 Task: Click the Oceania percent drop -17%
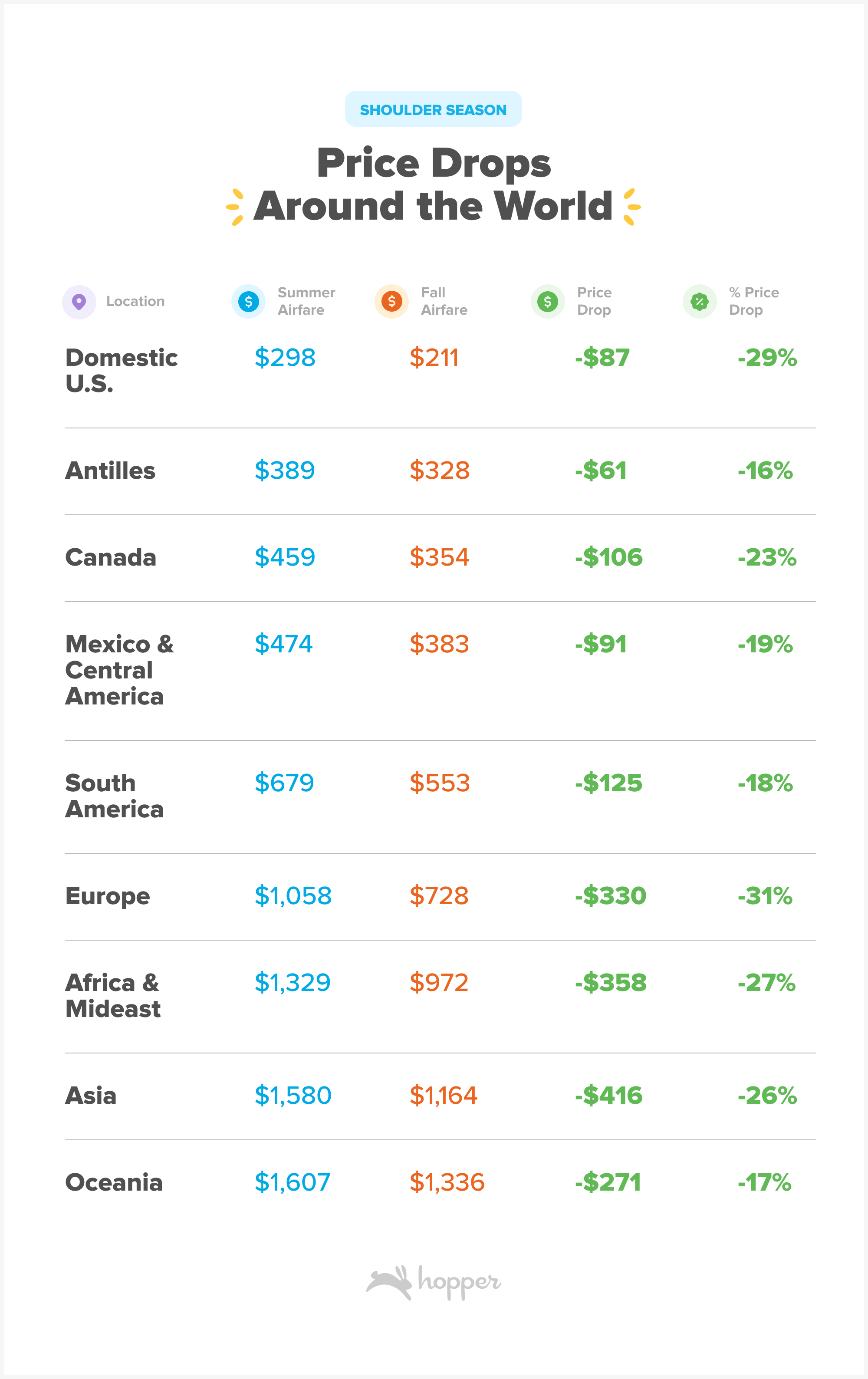coord(764,1182)
